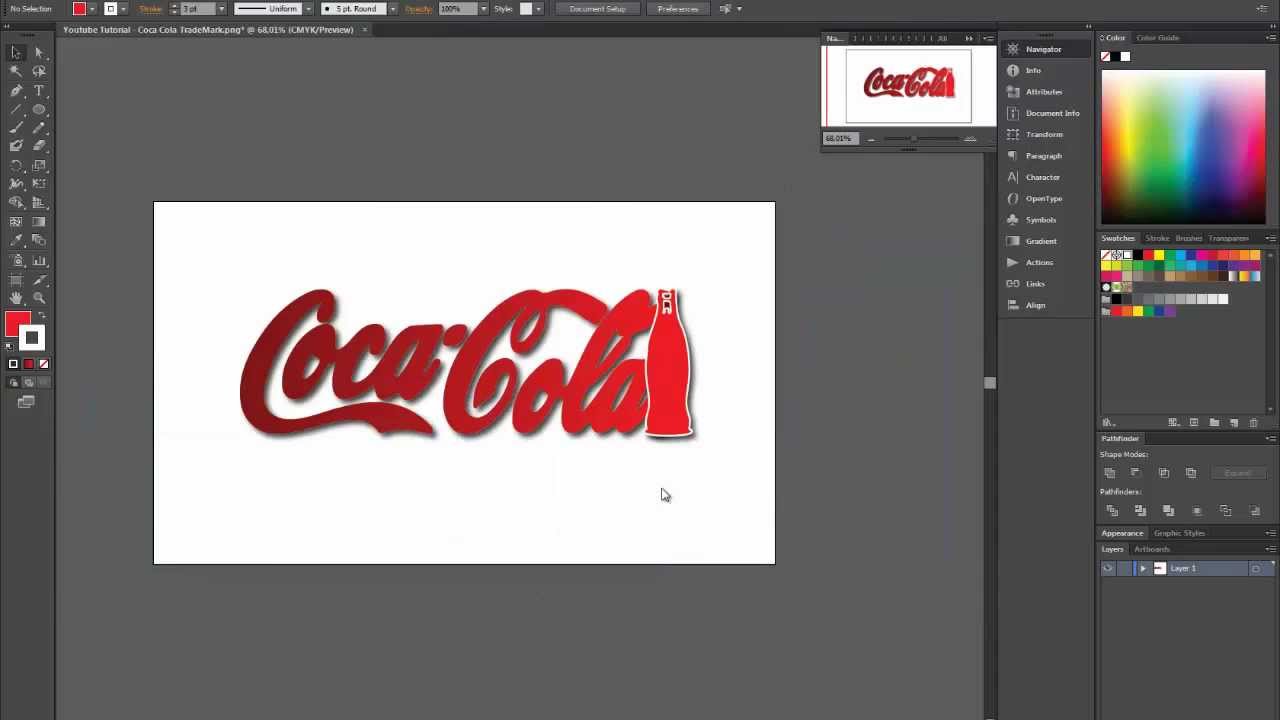Open the Pathfinder panel flyout menu
Image resolution: width=1280 pixels, height=720 pixels.
[x=1270, y=439]
